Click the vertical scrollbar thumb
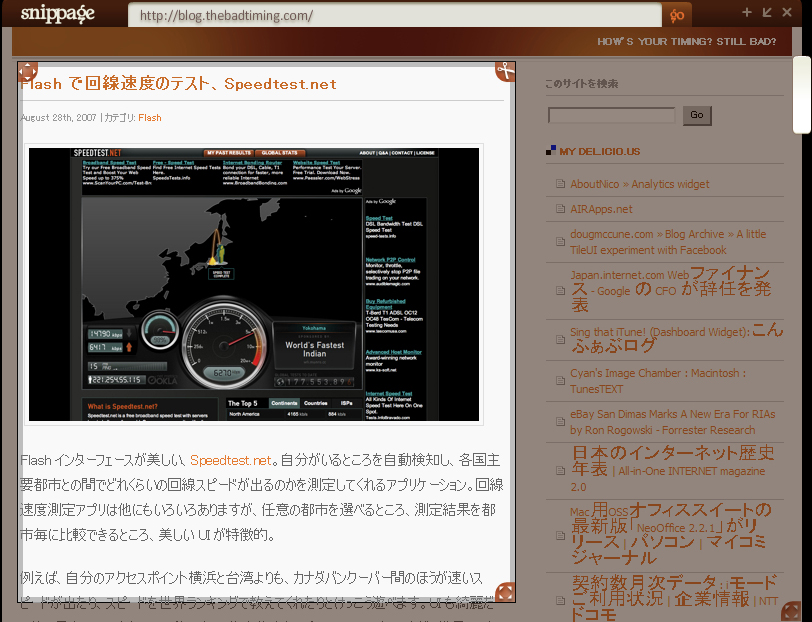Viewport: 812px width, 622px height. [x=802, y=94]
